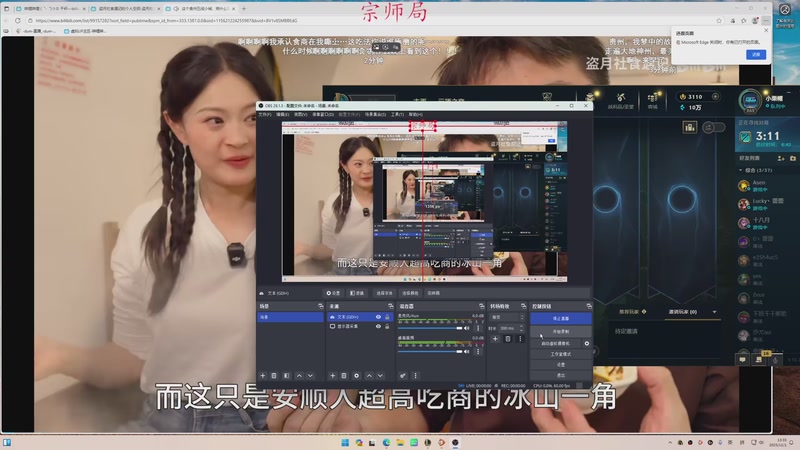Click the 开始录制 button

(560, 330)
